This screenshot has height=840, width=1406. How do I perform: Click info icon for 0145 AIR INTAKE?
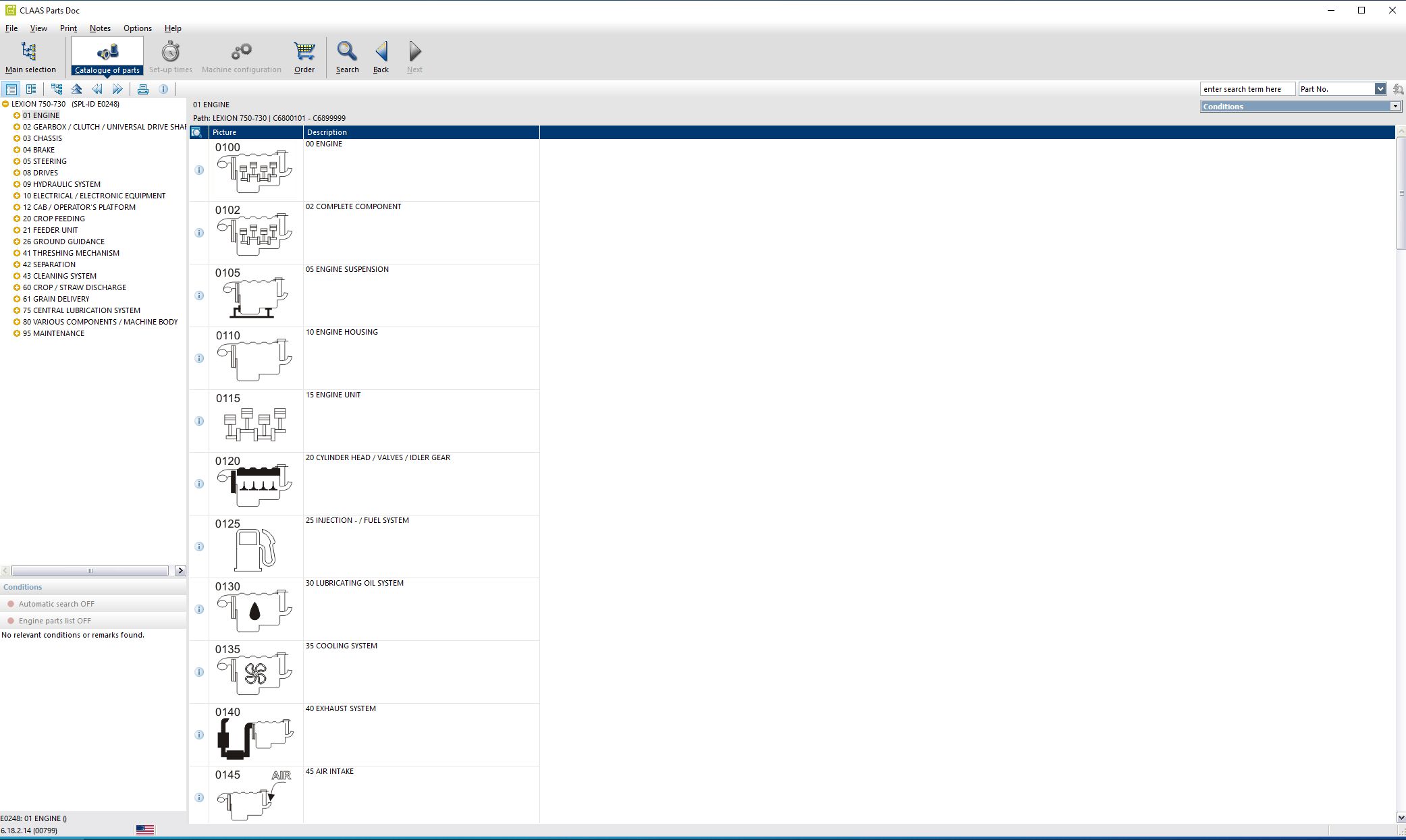199,797
